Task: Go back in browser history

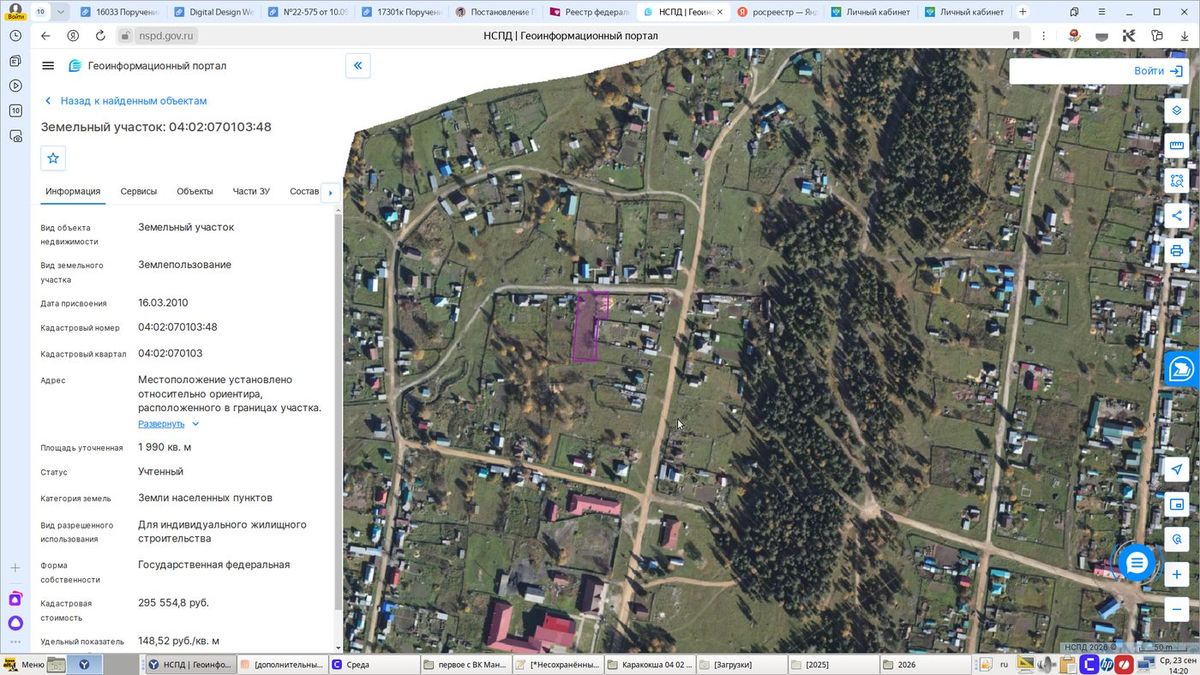Action: [46, 35]
